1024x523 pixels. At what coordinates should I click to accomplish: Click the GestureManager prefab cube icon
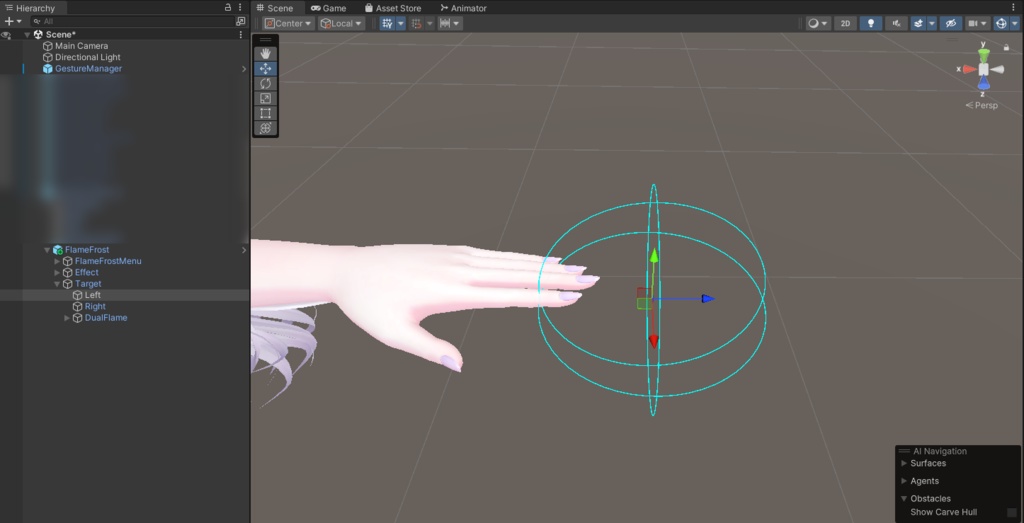point(48,69)
